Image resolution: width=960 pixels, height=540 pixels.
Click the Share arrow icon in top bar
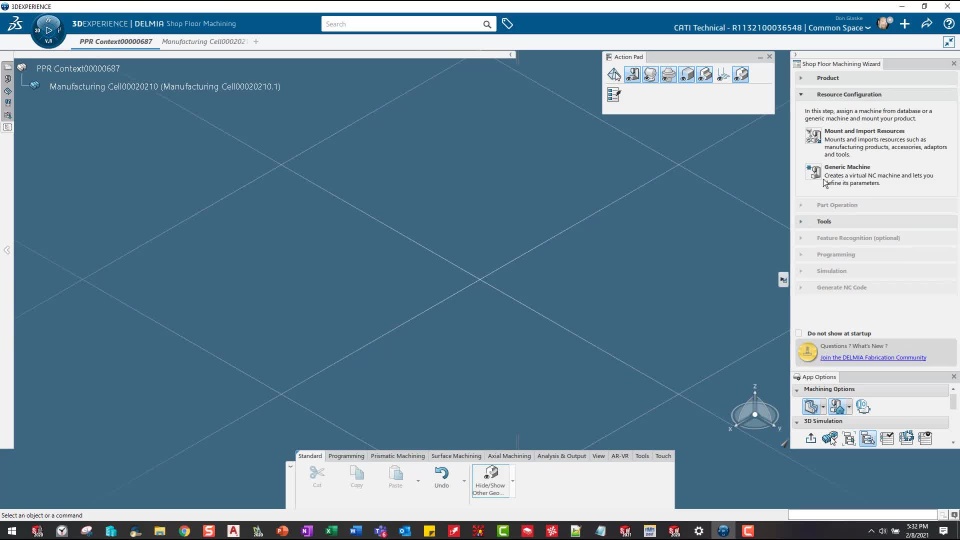click(926, 24)
